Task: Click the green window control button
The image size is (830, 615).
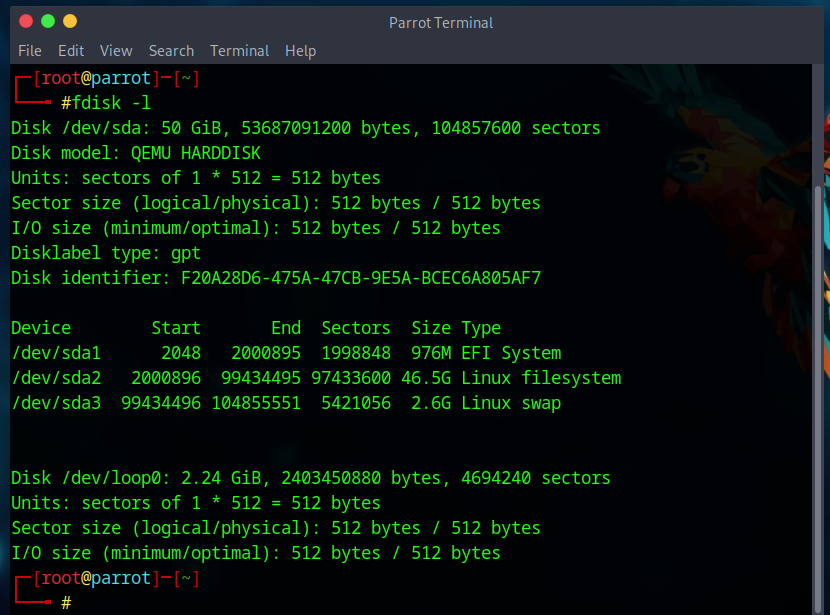Action: [x=47, y=21]
